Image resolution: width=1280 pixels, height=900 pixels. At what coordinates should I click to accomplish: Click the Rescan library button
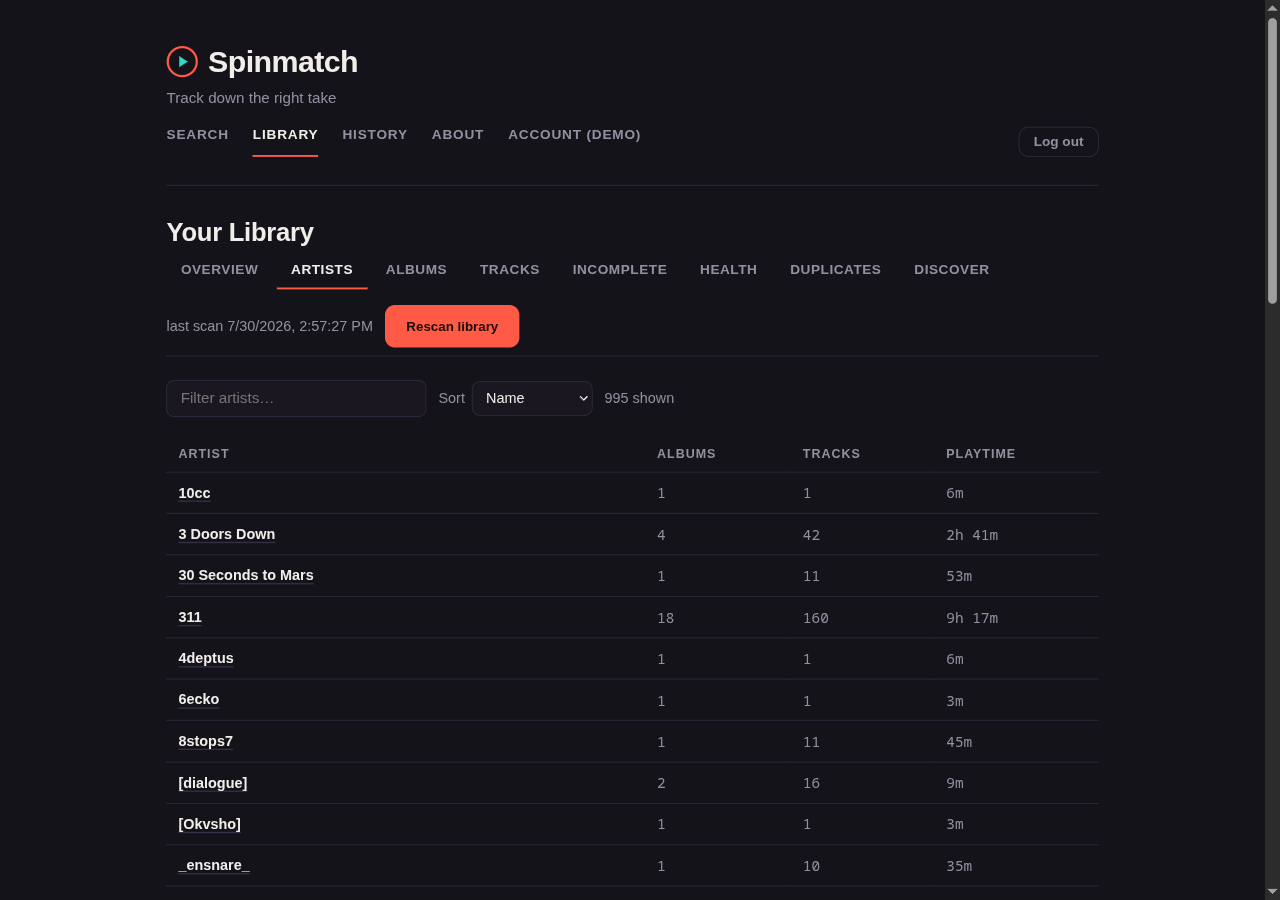452,326
